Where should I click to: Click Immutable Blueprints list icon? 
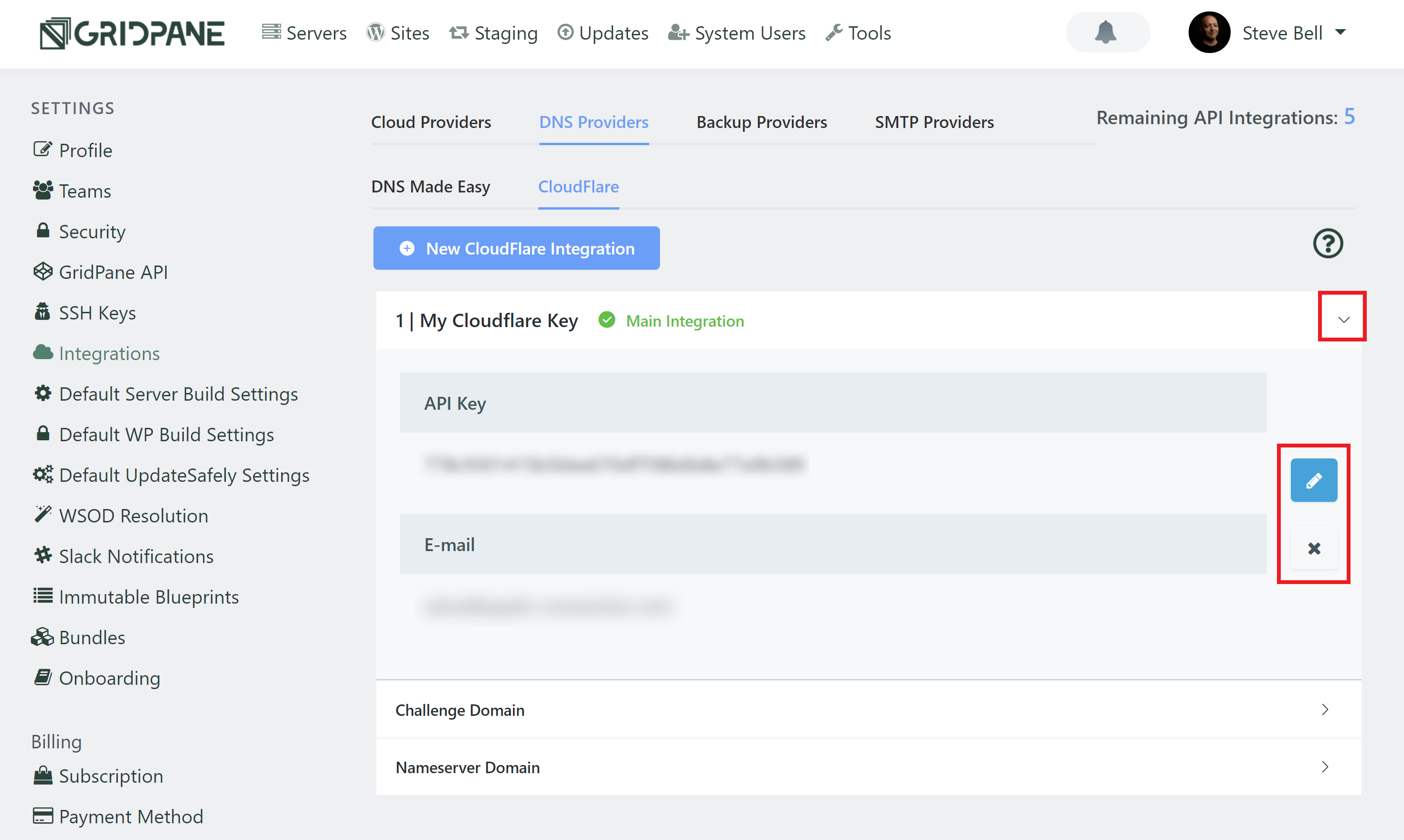pyautogui.click(x=43, y=596)
